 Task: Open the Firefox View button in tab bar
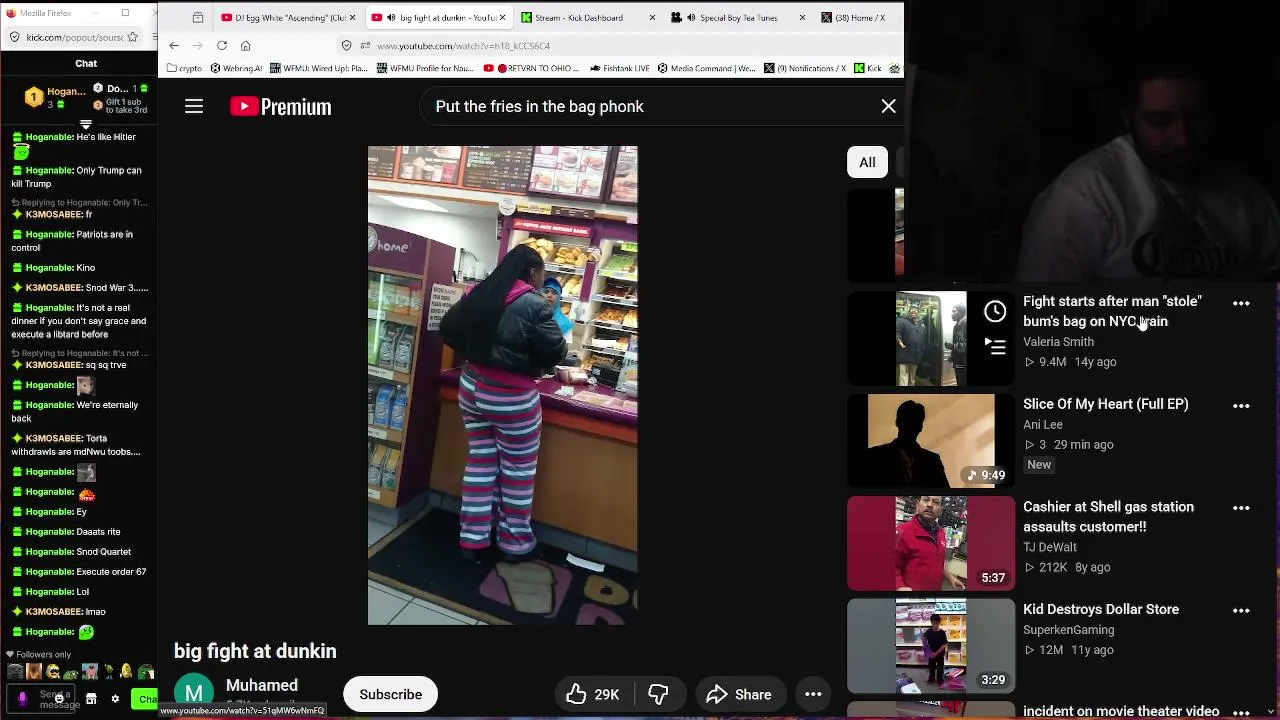[198, 17]
